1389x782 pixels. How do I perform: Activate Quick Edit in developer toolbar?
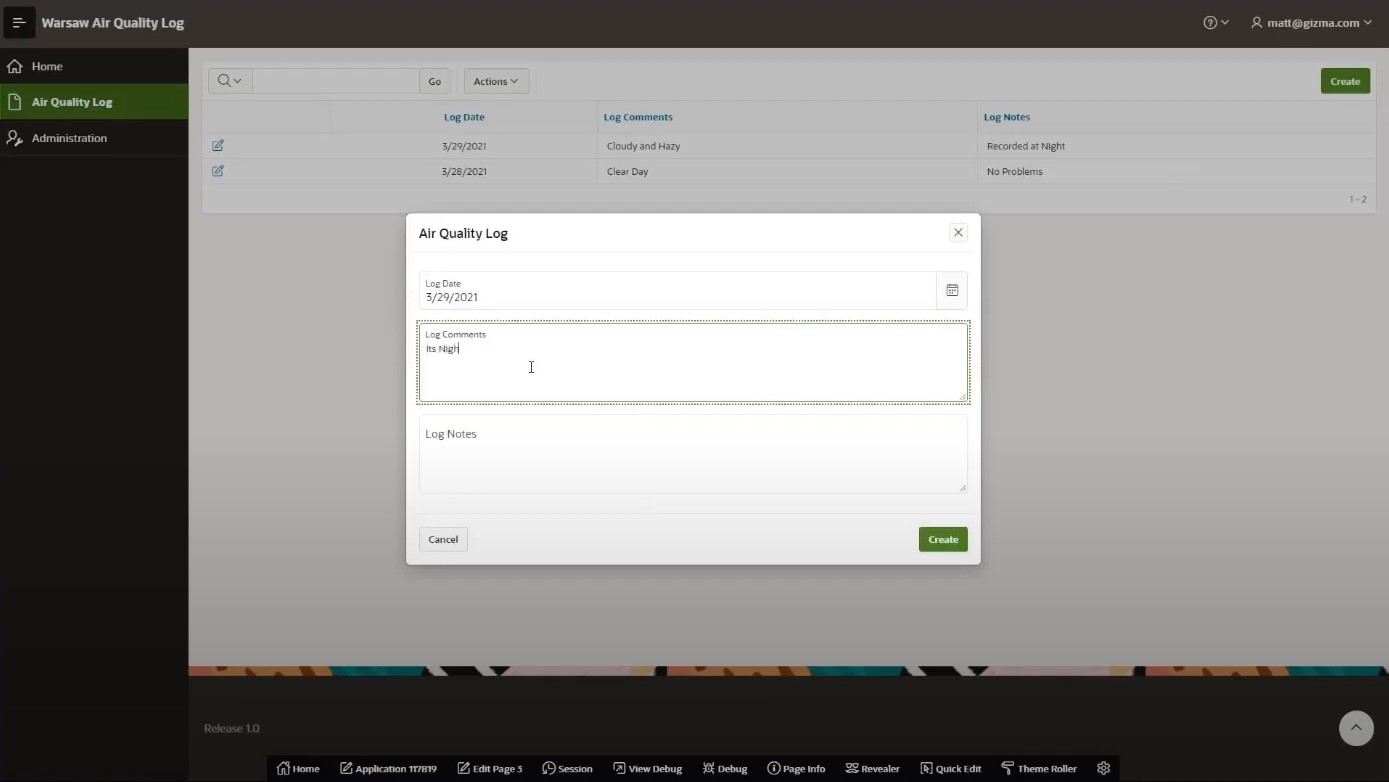pos(950,768)
